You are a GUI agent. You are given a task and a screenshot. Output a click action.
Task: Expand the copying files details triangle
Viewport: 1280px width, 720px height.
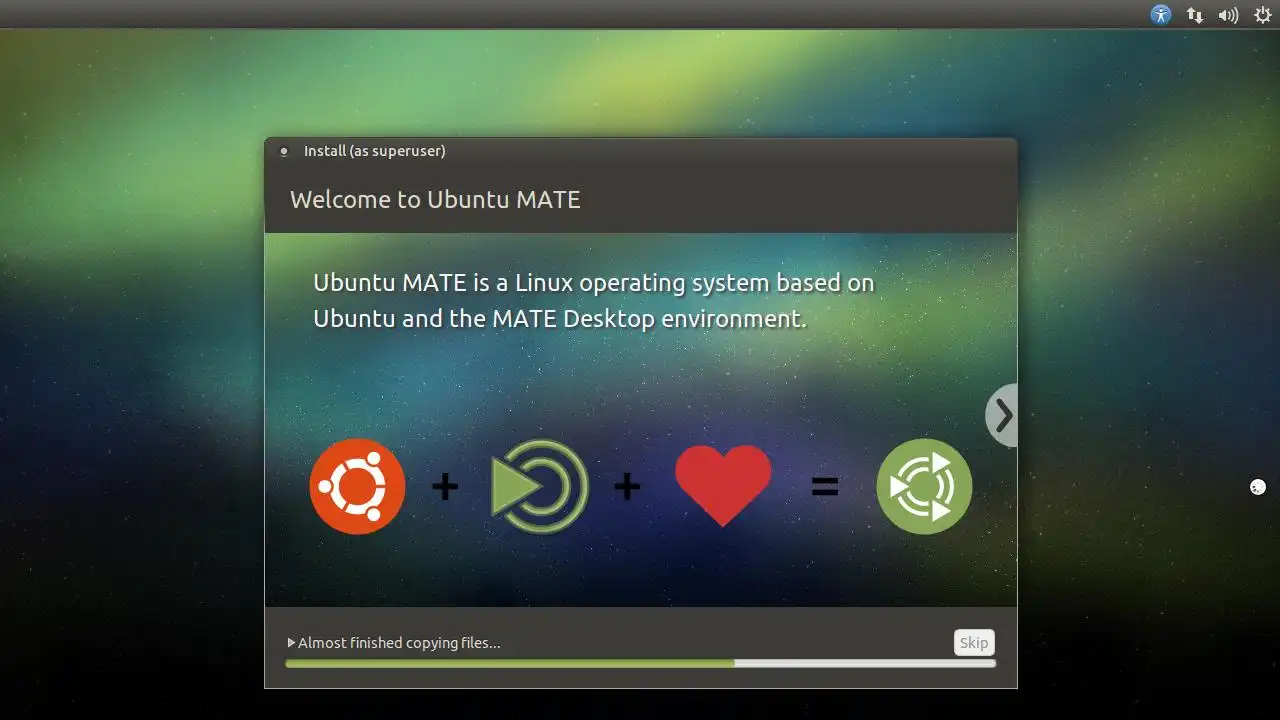pos(291,643)
